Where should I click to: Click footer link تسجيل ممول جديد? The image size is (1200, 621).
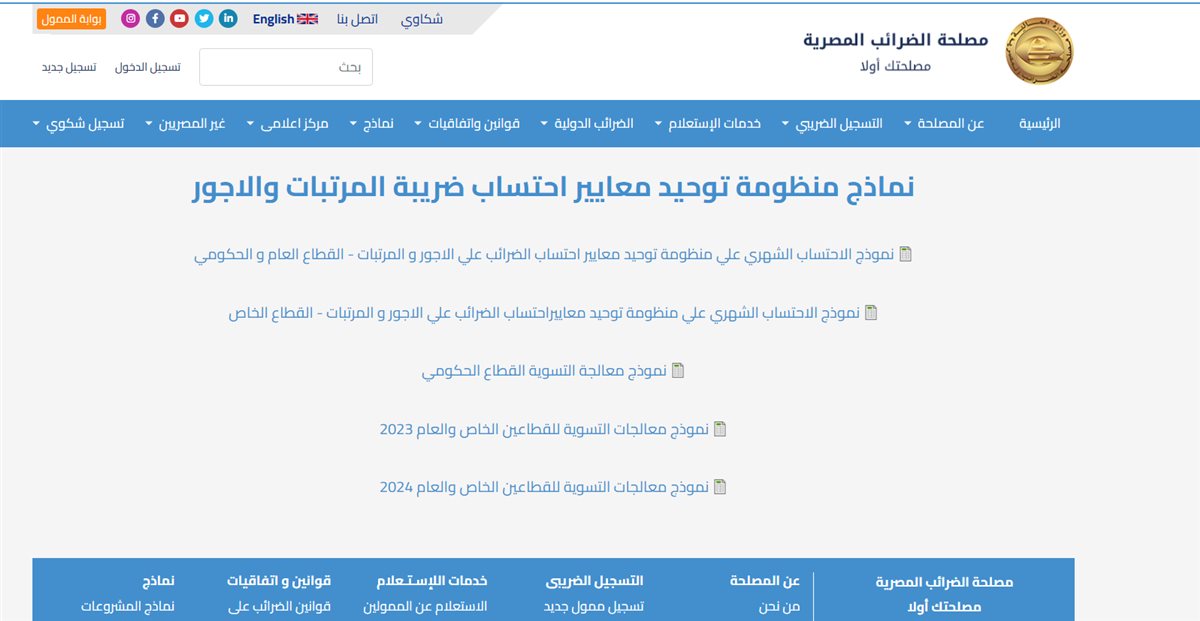pyautogui.click(x=594, y=606)
